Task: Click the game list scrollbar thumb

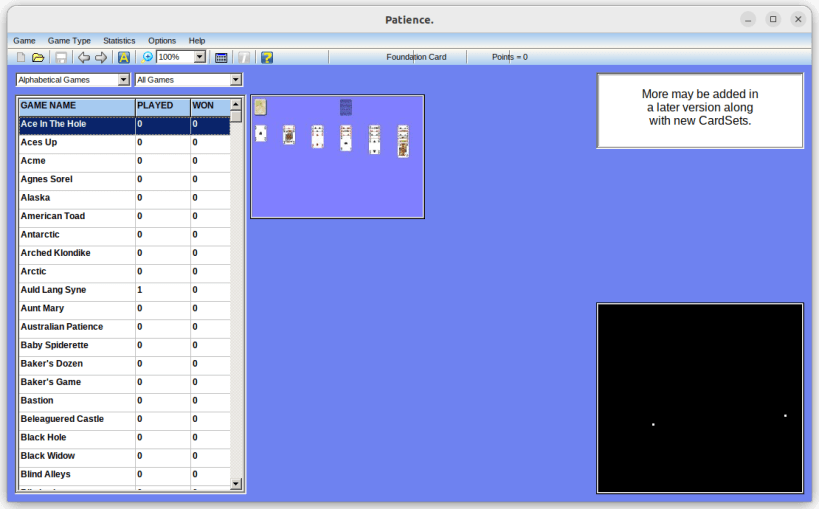Action: [x=236, y=116]
